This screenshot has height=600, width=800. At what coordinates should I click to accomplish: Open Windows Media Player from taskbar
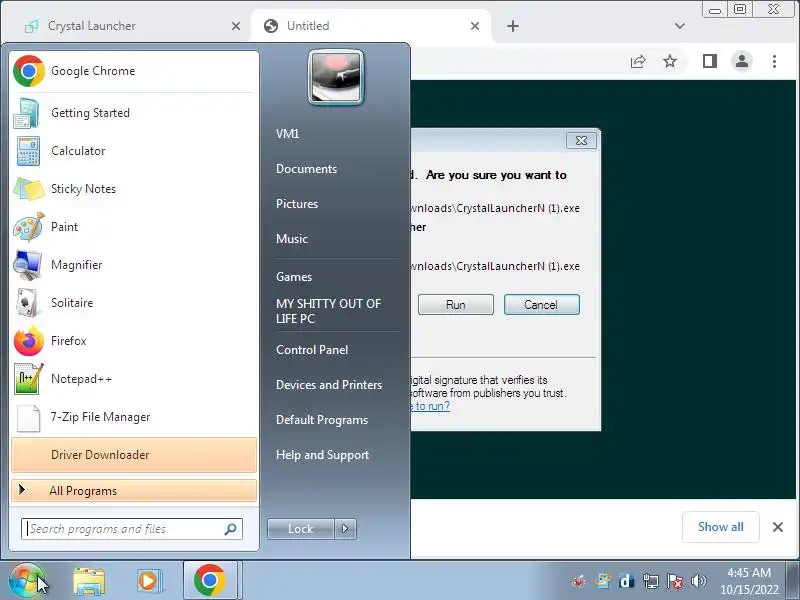(149, 581)
